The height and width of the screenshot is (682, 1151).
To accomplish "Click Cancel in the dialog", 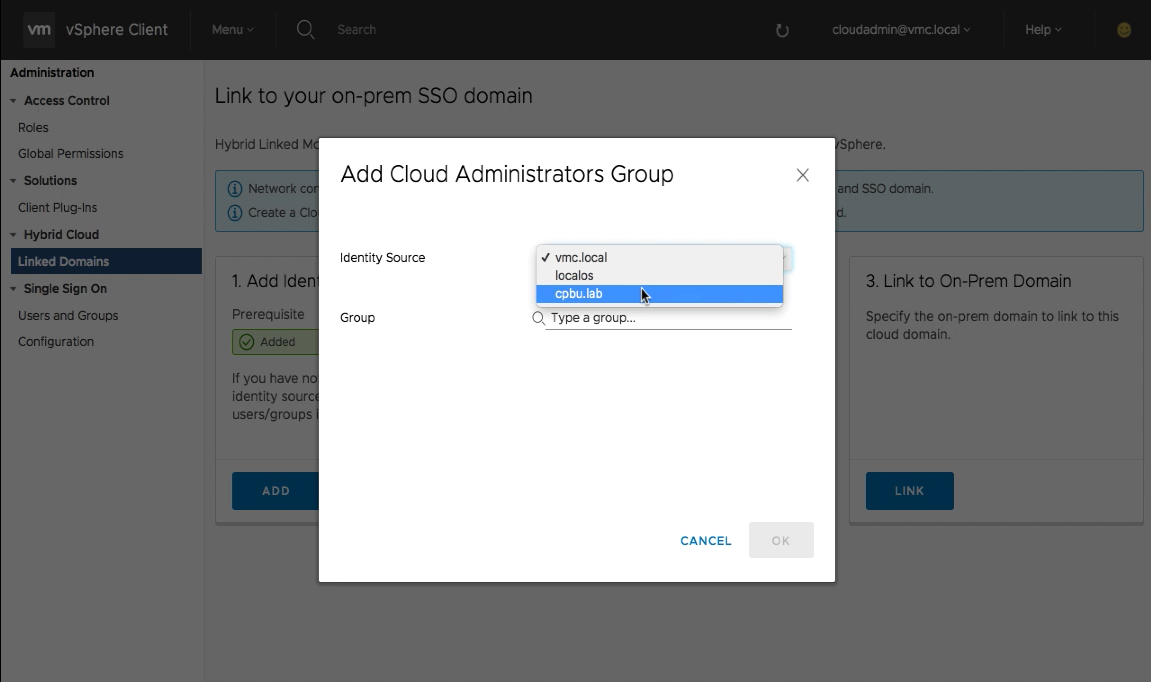I will [706, 541].
